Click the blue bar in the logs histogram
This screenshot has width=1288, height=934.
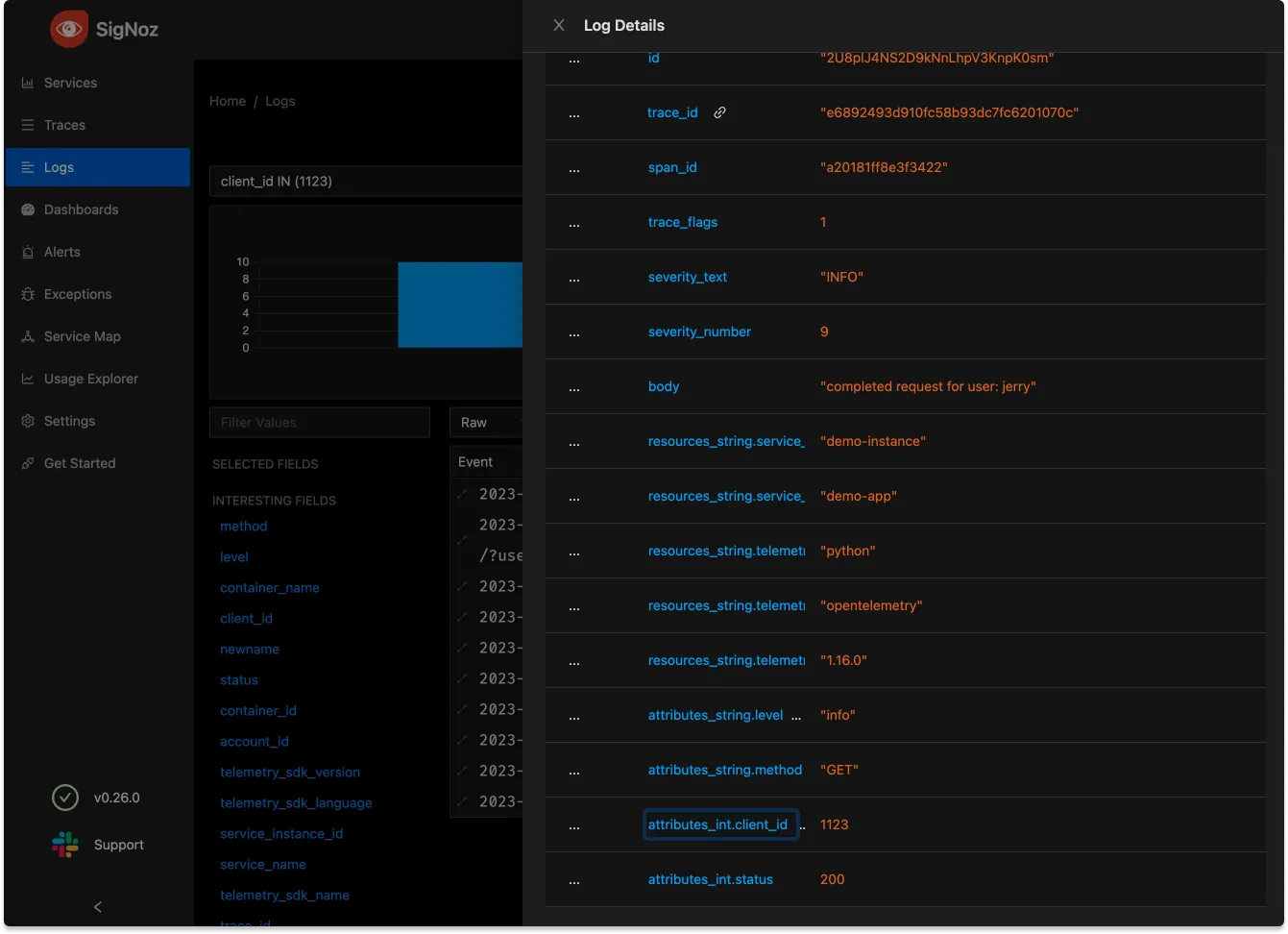coord(460,305)
